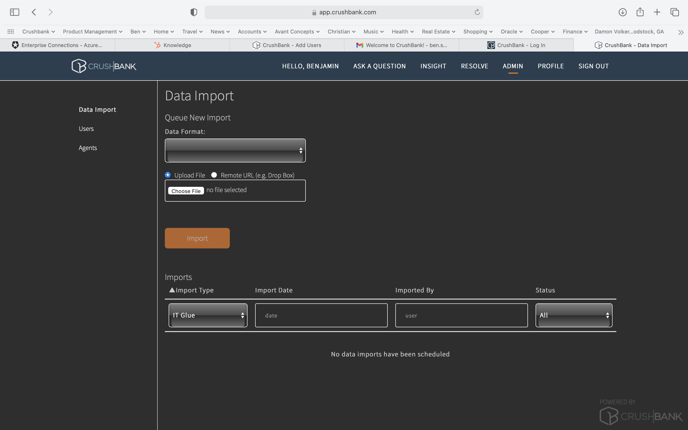Select the Remote URL radio button
Screen dimensions: 688x430
pyautogui.click(x=214, y=175)
